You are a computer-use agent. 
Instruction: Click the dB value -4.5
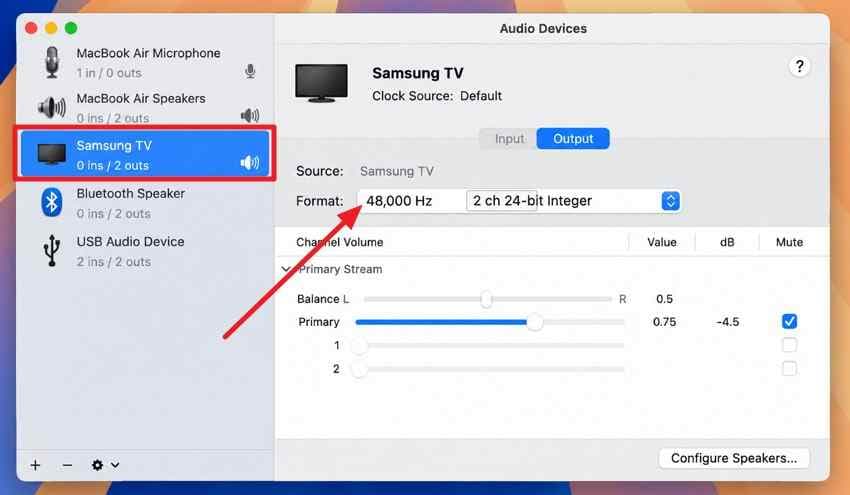(x=727, y=322)
